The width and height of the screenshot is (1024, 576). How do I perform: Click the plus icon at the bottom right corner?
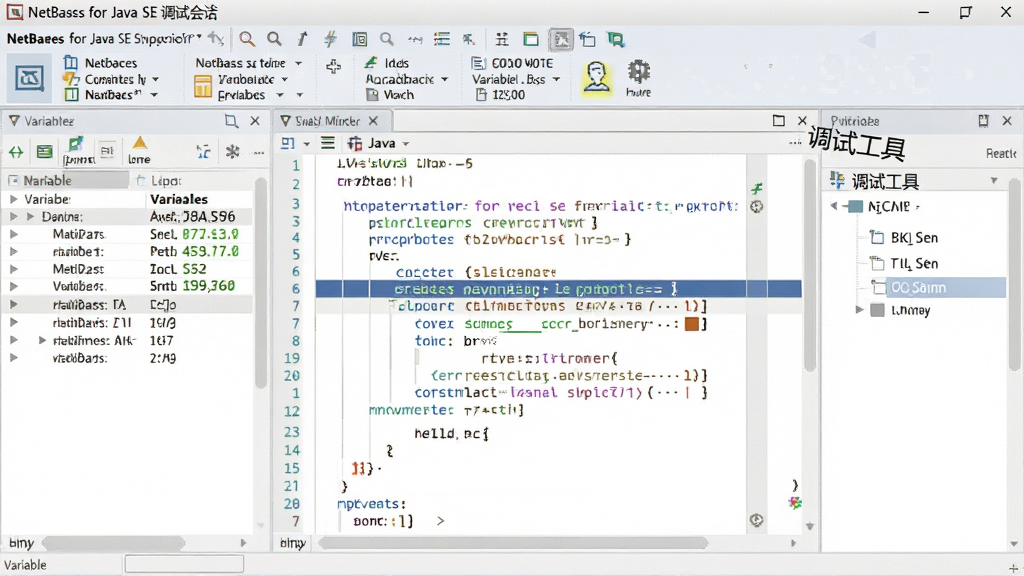[x=1014, y=569]
